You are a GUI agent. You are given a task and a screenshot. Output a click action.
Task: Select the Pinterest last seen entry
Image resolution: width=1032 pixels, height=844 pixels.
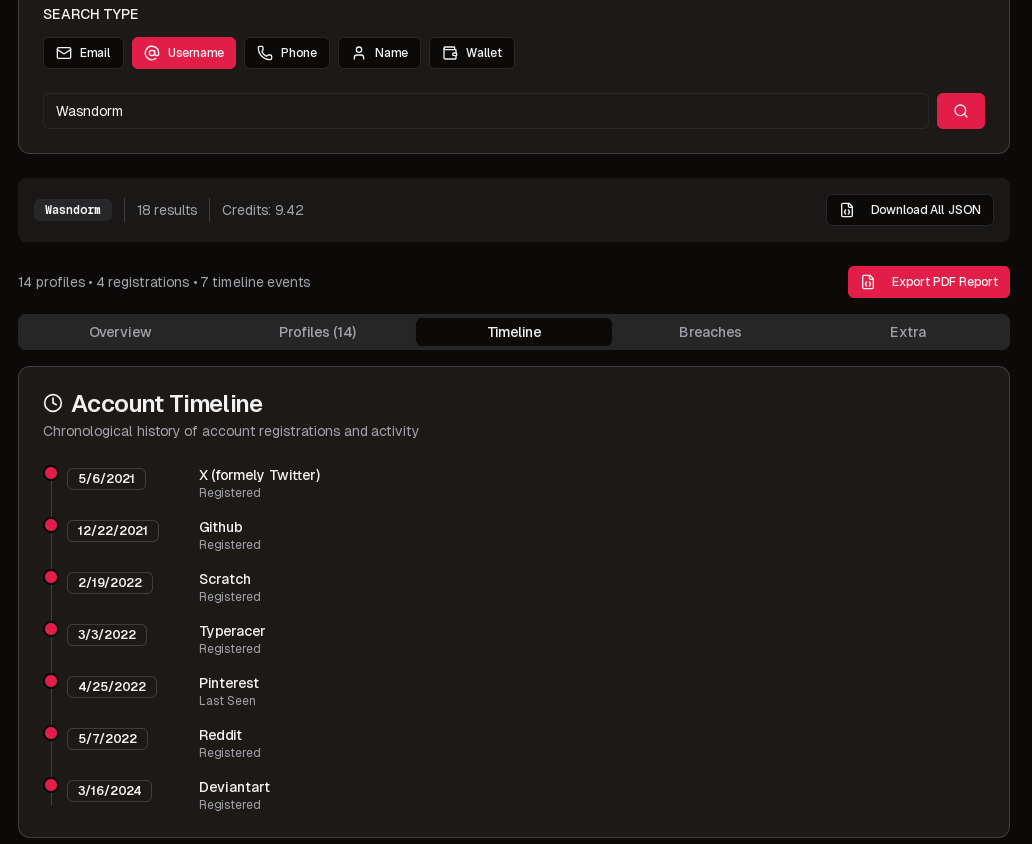point(229,691)
